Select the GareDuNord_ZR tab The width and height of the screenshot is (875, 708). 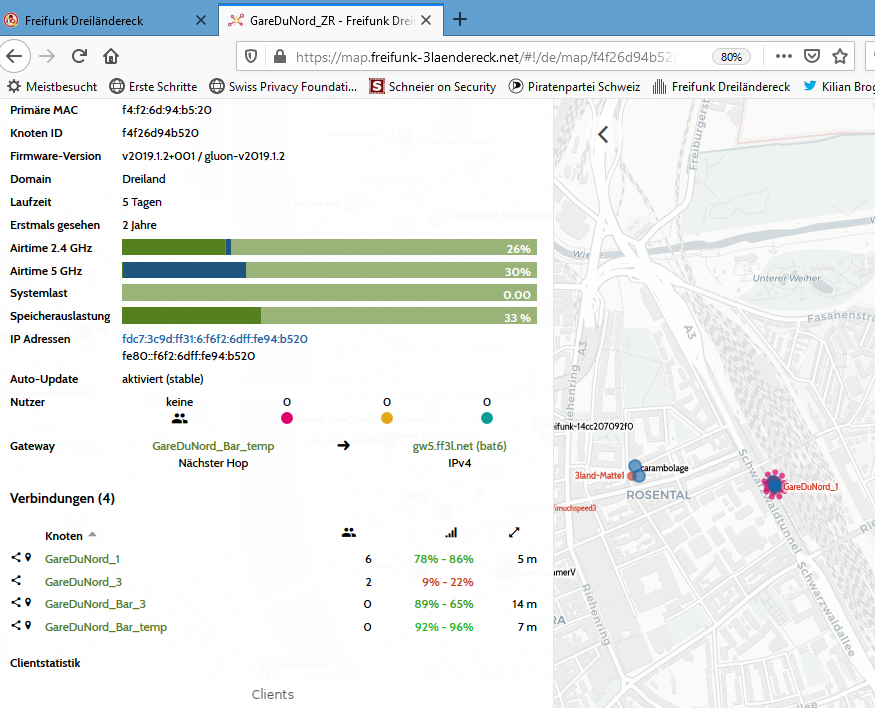pos(331,20)
